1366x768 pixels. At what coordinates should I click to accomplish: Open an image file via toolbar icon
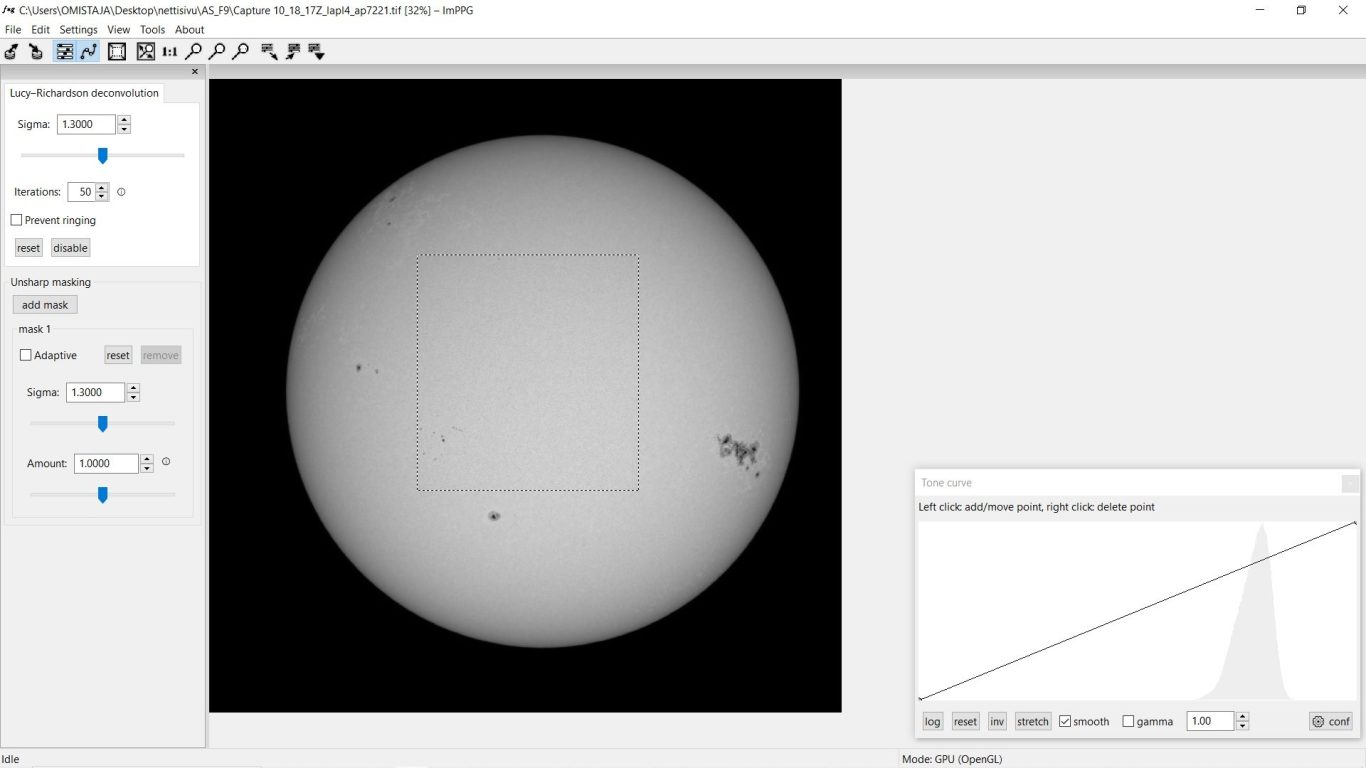(12, 51)
